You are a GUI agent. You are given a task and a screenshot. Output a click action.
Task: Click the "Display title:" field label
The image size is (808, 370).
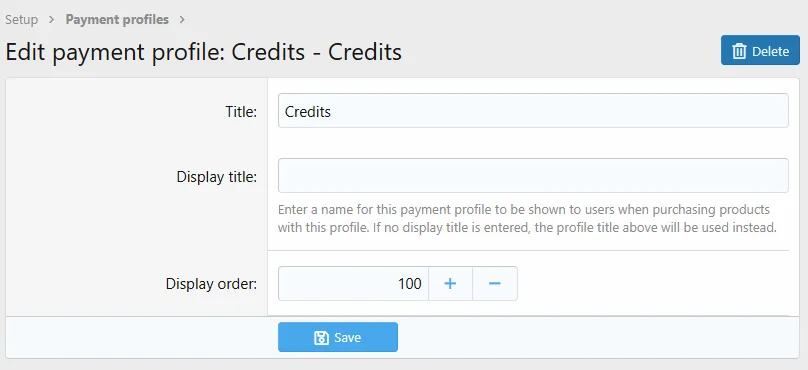click(217, 177)
